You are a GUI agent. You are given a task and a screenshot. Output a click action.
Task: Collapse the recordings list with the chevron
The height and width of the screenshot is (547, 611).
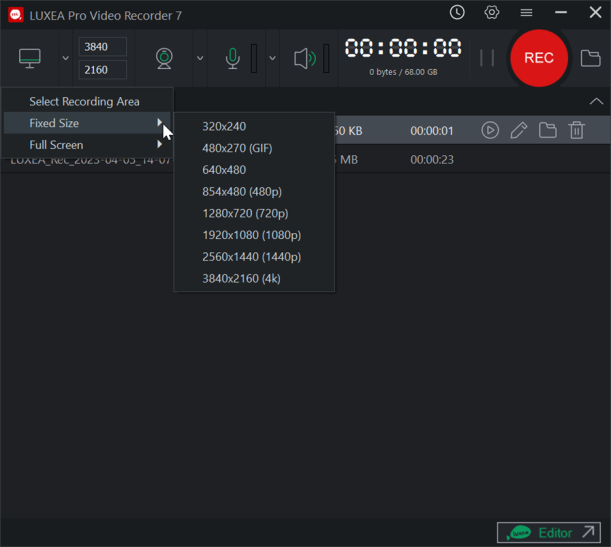(x=596, y=101)
